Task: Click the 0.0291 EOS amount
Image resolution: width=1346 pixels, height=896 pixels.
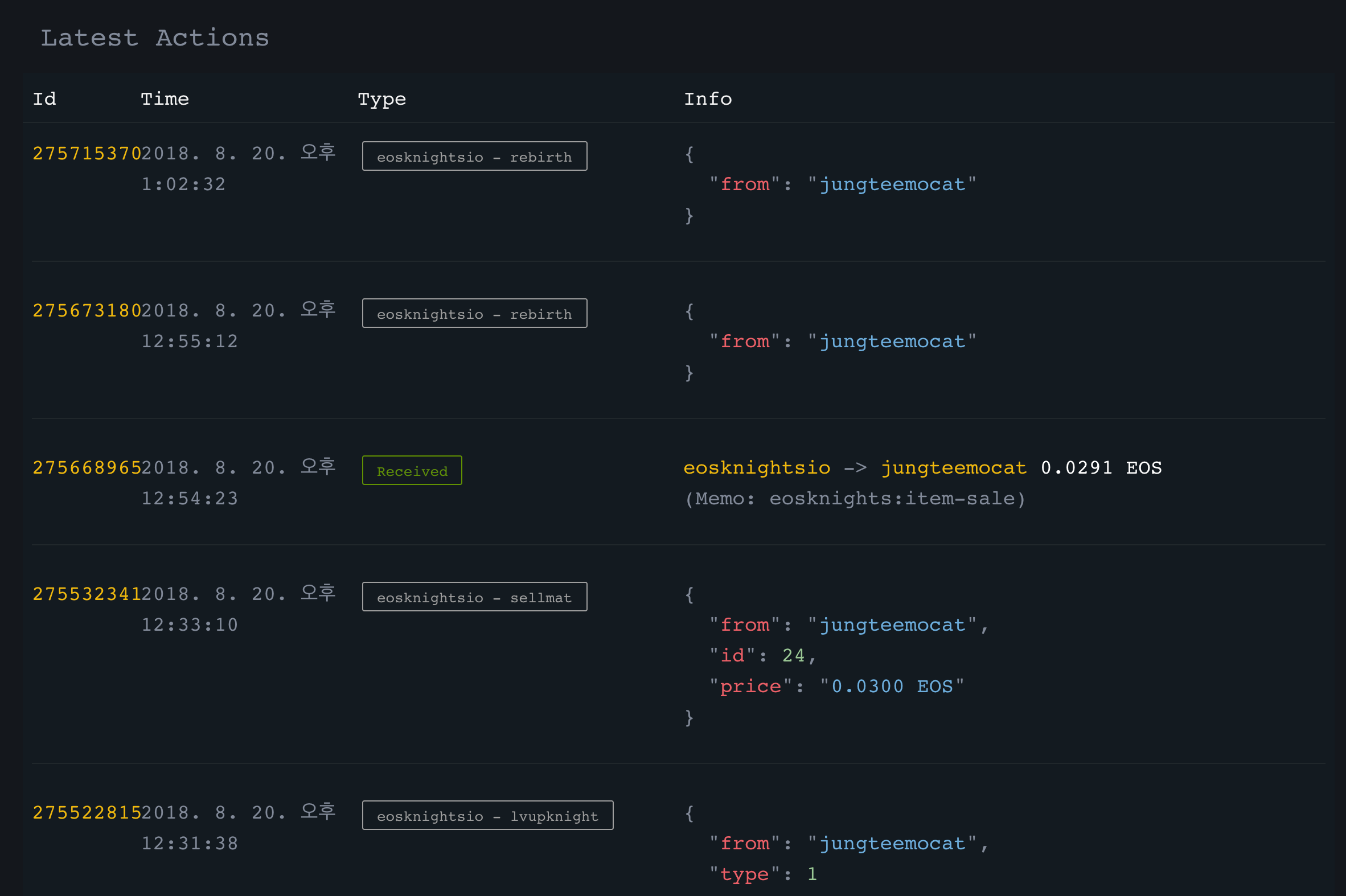Action: 1101,468
